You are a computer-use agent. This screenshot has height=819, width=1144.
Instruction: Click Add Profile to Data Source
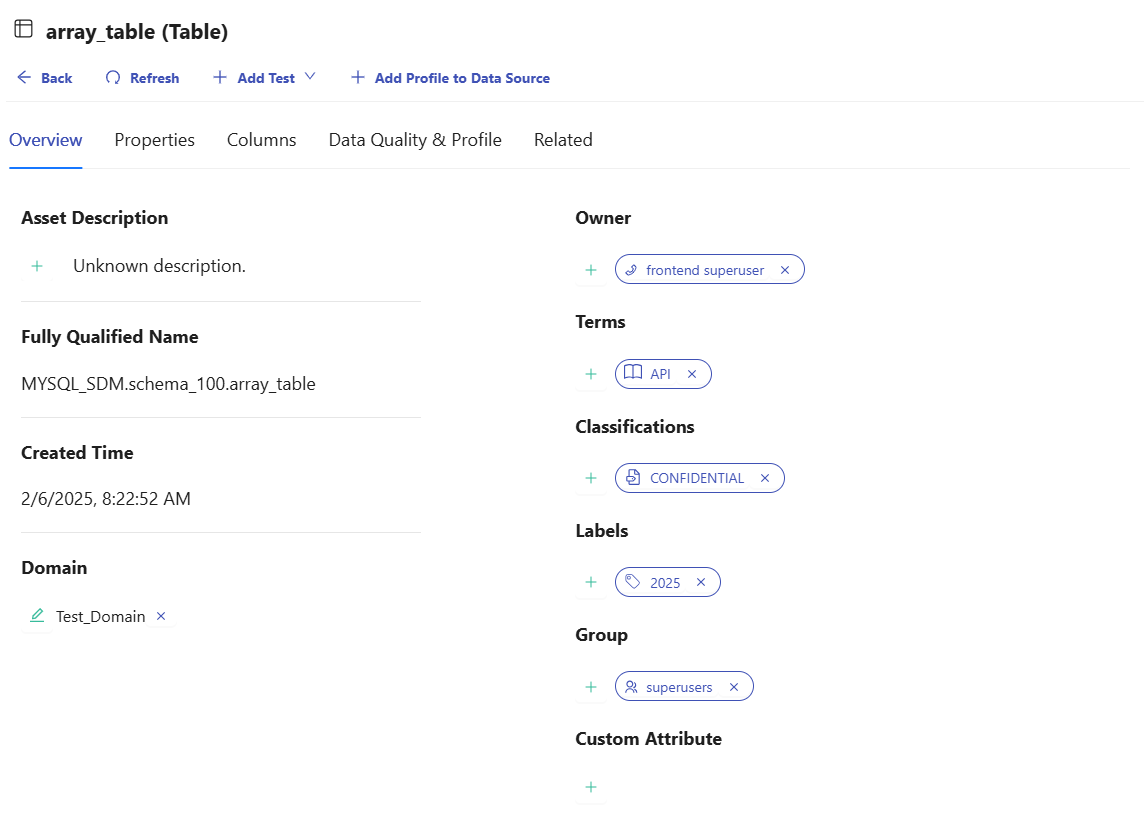point(450,78)
